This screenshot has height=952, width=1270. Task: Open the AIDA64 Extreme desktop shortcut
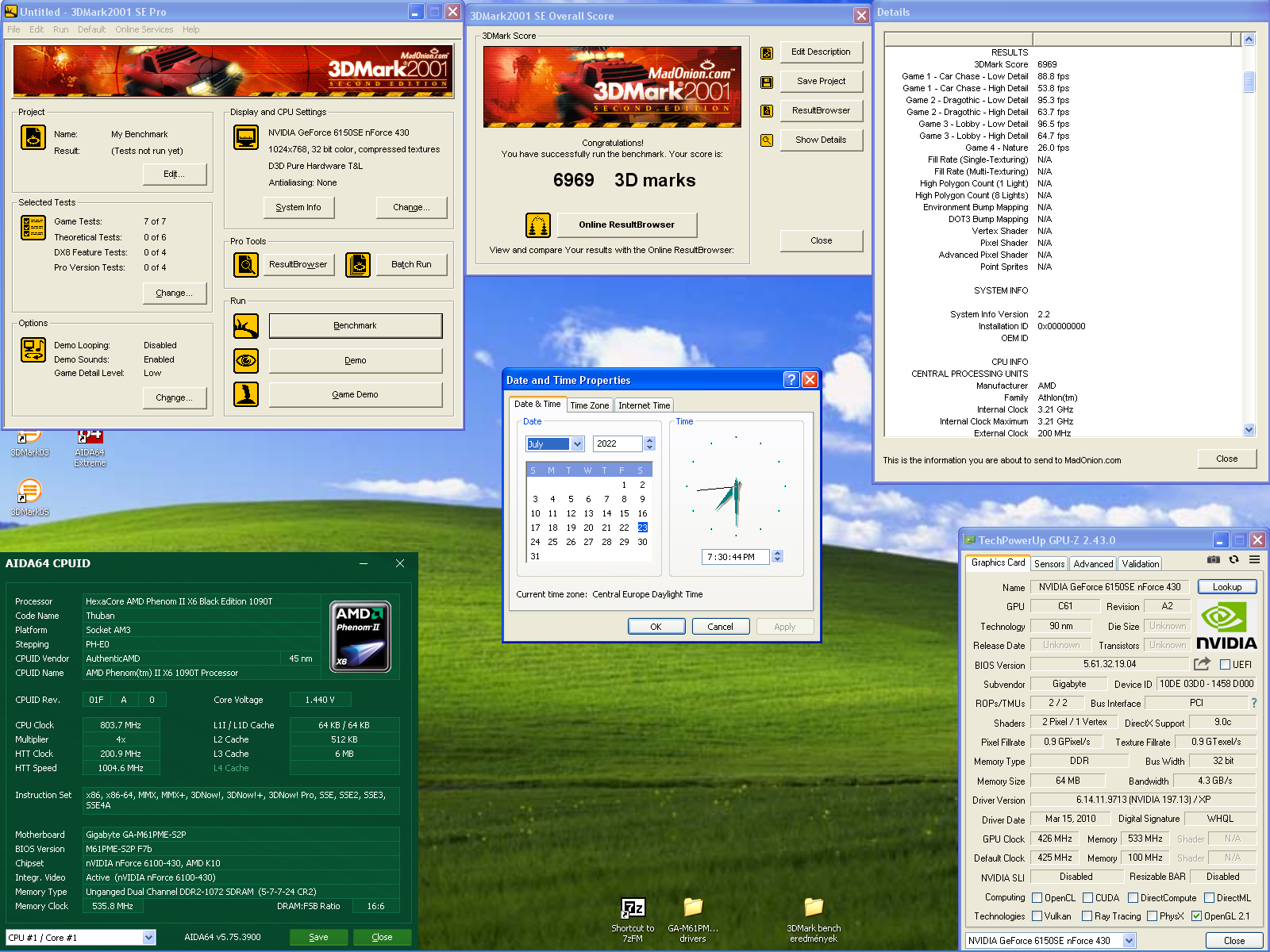tap(90, 448)
